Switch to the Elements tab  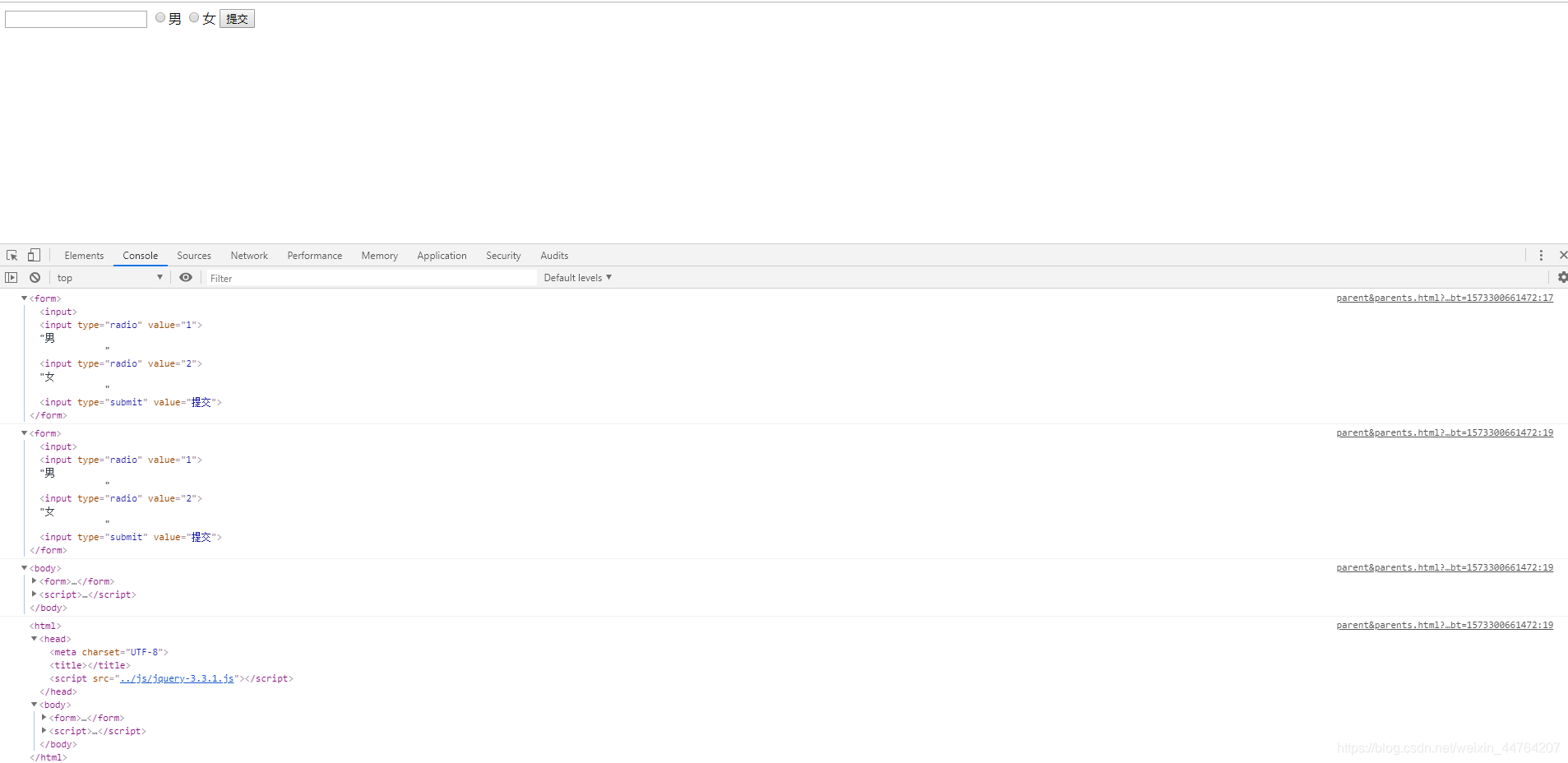click(x=84, y=256)
